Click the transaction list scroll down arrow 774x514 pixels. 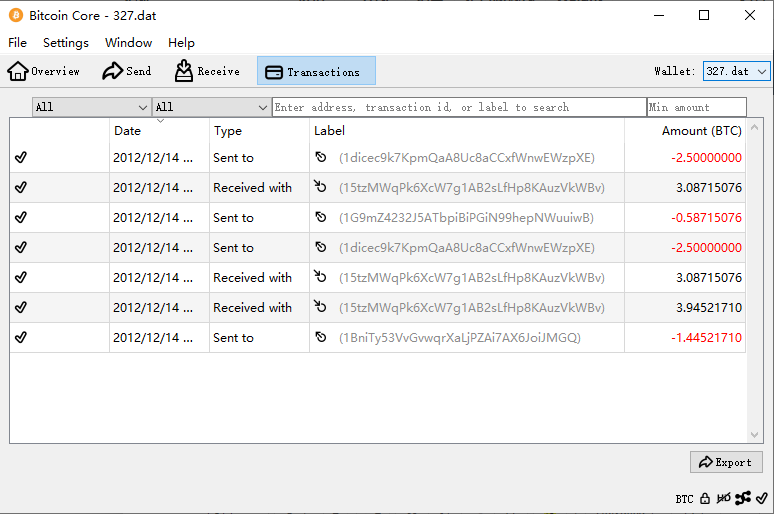[755, 435]
